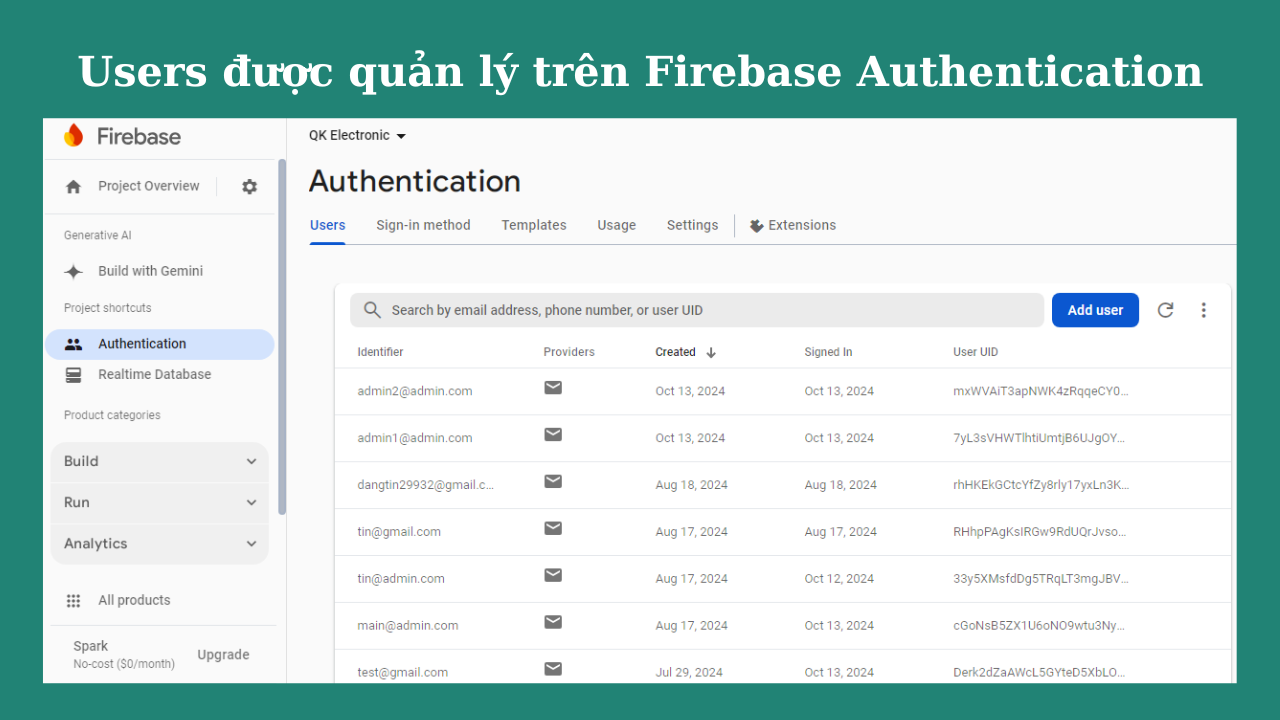Switch to the Users tab
The image size is (1280, 720).
click(x=328, y=226)
